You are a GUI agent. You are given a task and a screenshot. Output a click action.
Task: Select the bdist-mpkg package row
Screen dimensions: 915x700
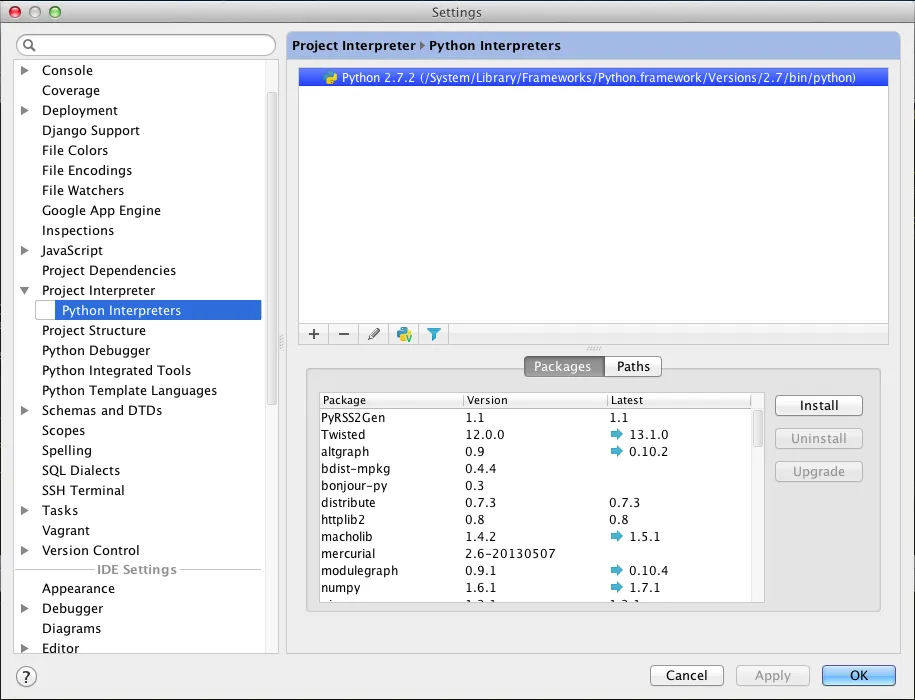tap(536, 468)
